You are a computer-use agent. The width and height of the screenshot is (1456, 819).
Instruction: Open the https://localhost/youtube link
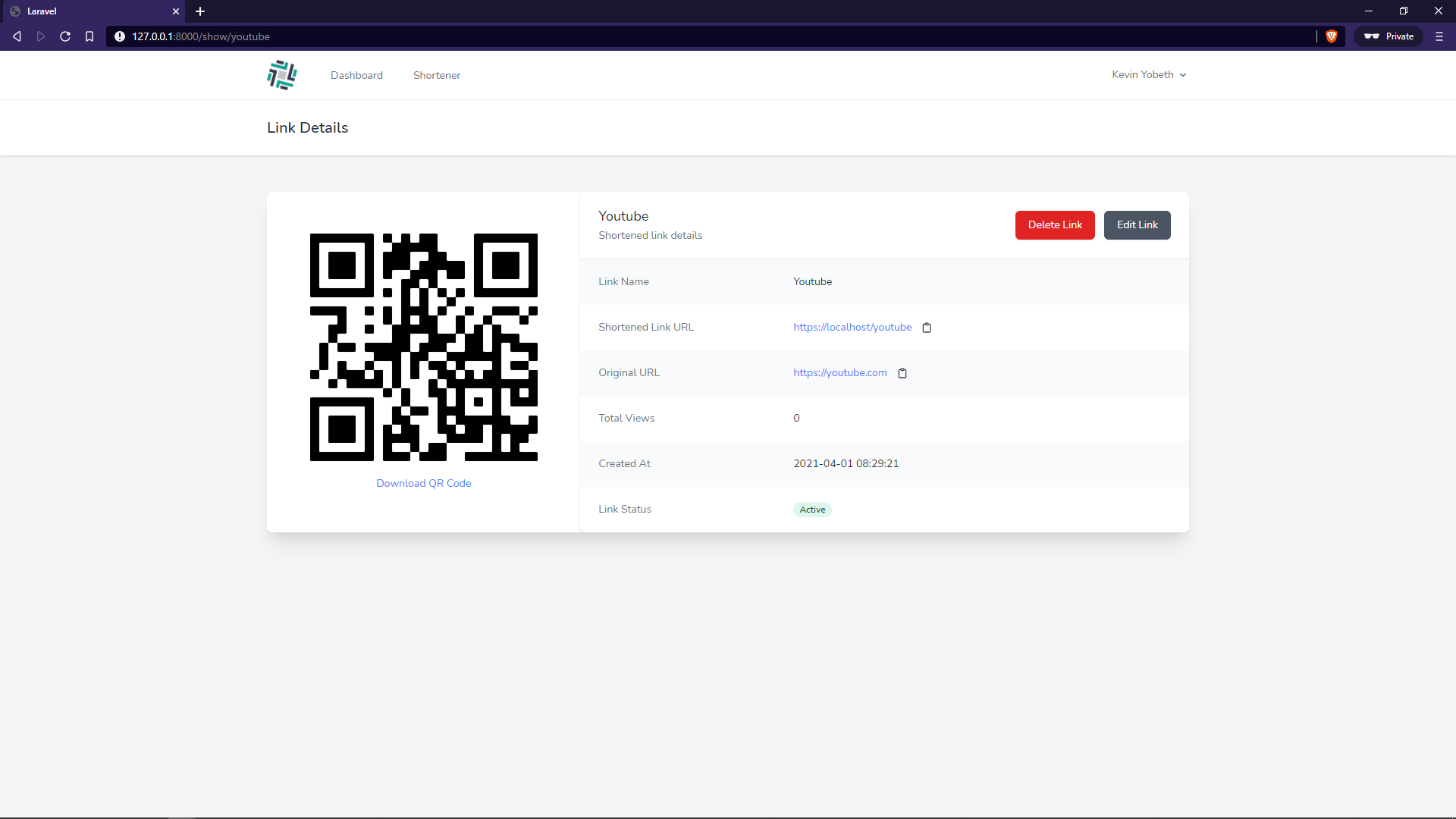(852, 327)
